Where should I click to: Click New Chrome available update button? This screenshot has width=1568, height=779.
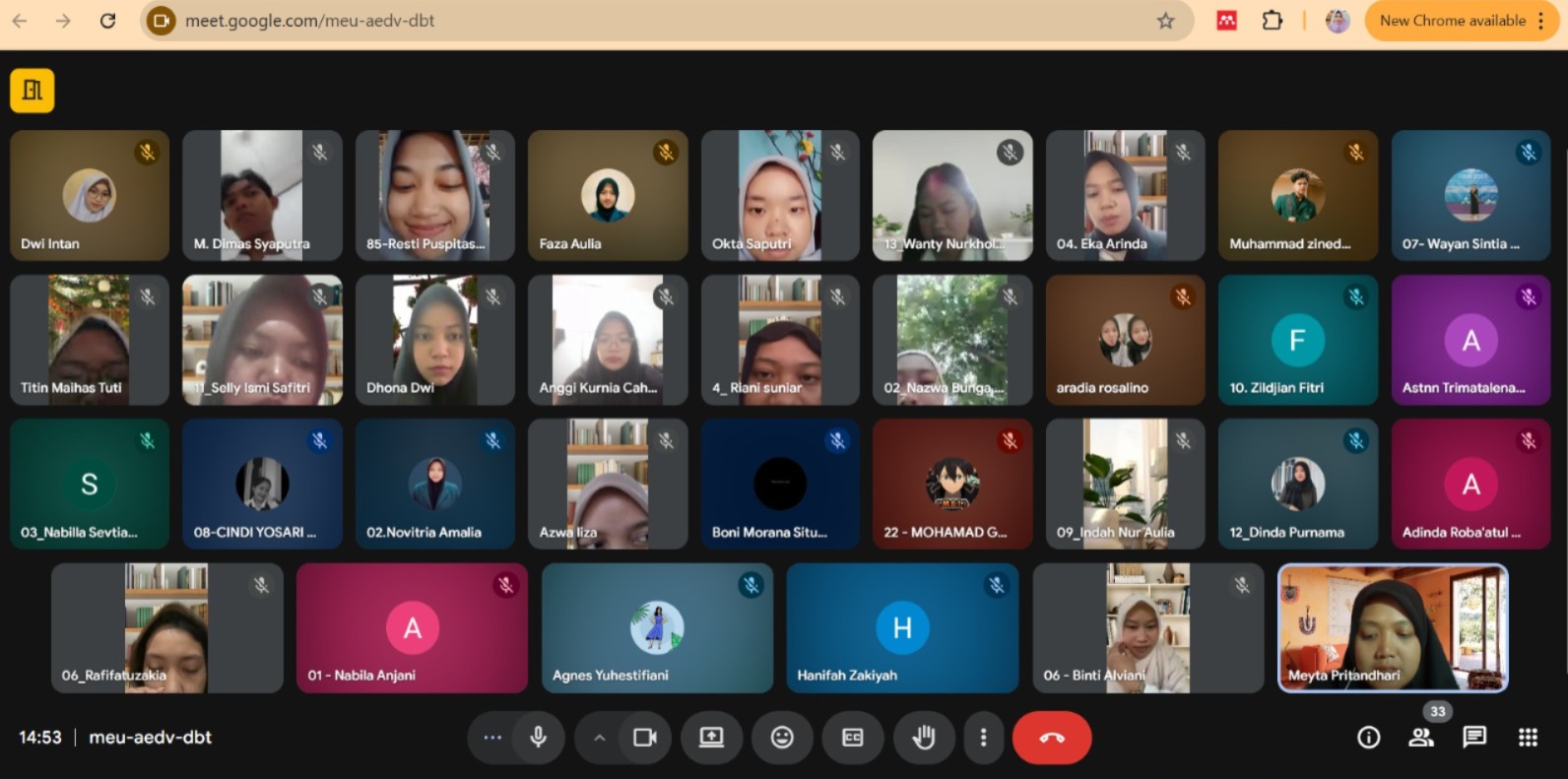[1452, 21]
